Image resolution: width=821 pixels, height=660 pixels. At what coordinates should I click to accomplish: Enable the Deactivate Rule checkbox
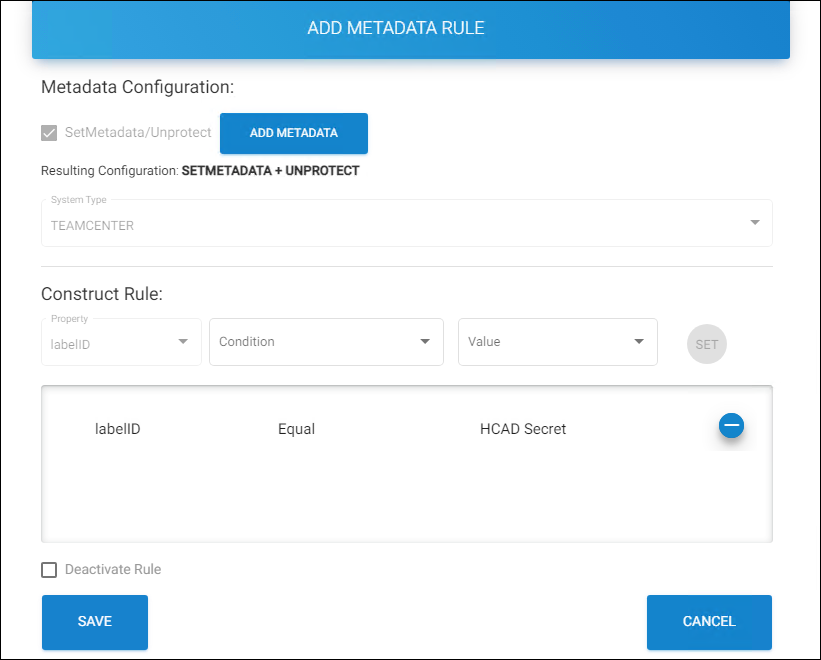pos(49,569)
